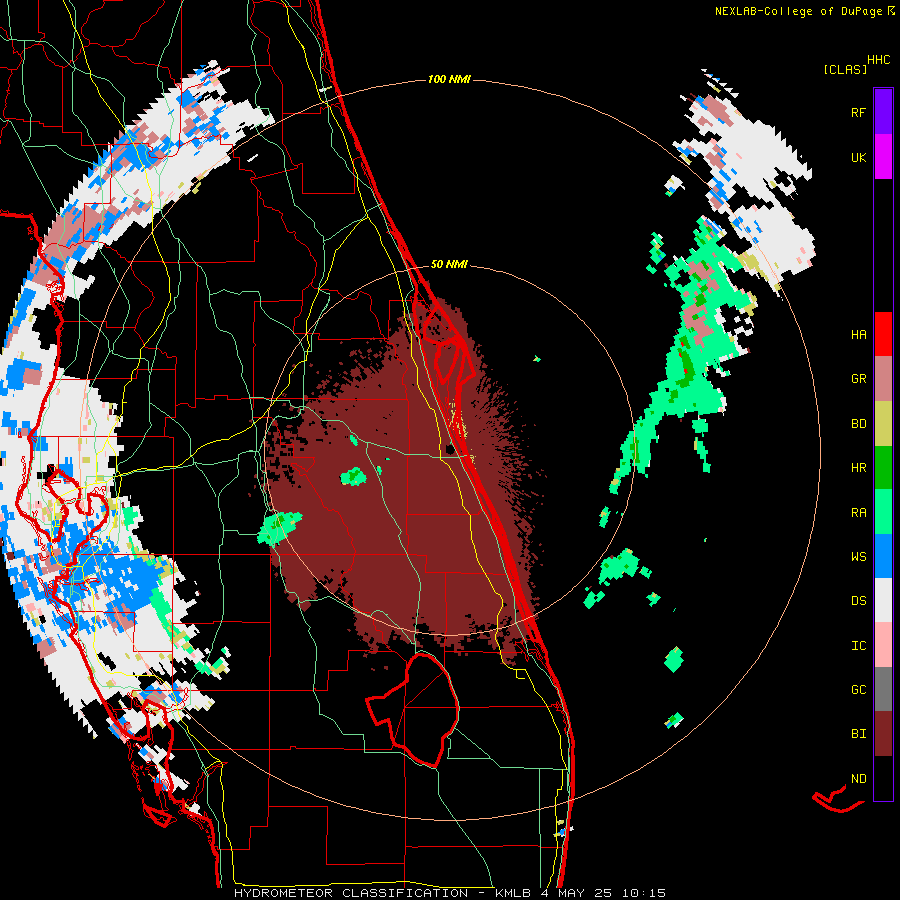This screenshot has width=900, height=900.
Task: Select the BD yellow legend block
Action: coord(883,424)
